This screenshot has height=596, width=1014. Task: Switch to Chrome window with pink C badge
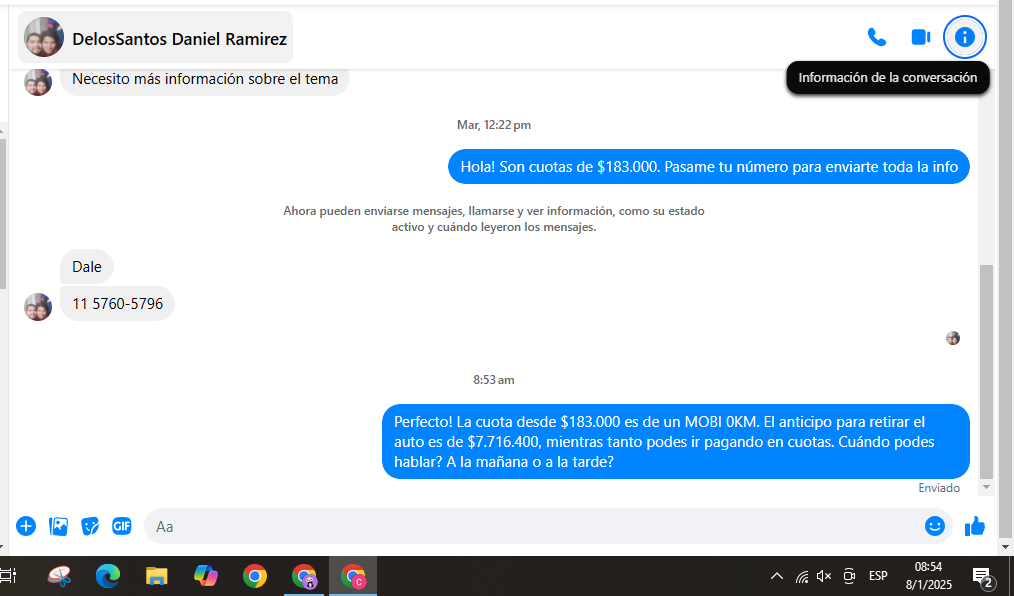pos(353,576)
